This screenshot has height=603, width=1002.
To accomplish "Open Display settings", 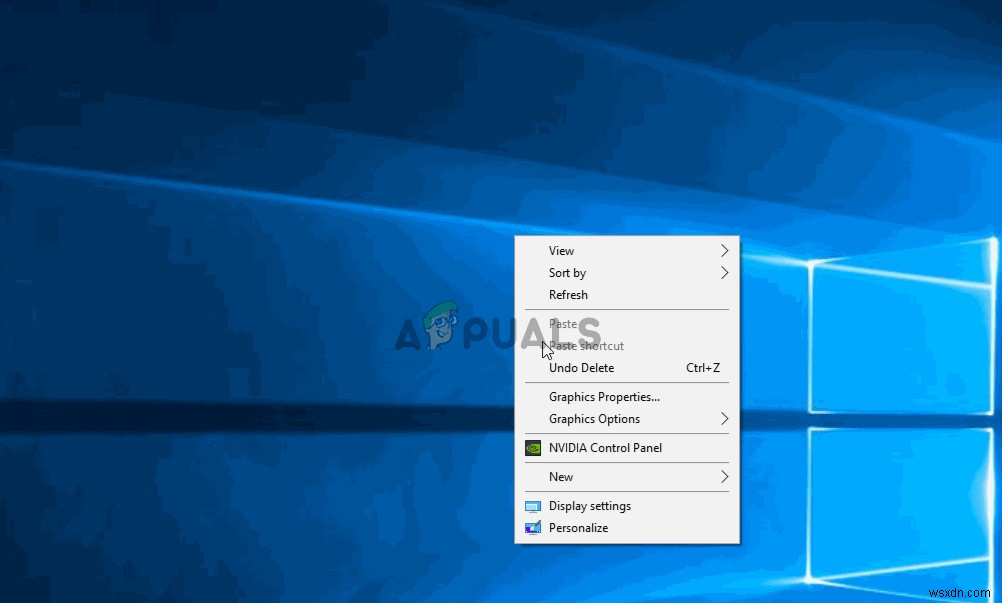I will pyautogui.click(x=590, y=506).
